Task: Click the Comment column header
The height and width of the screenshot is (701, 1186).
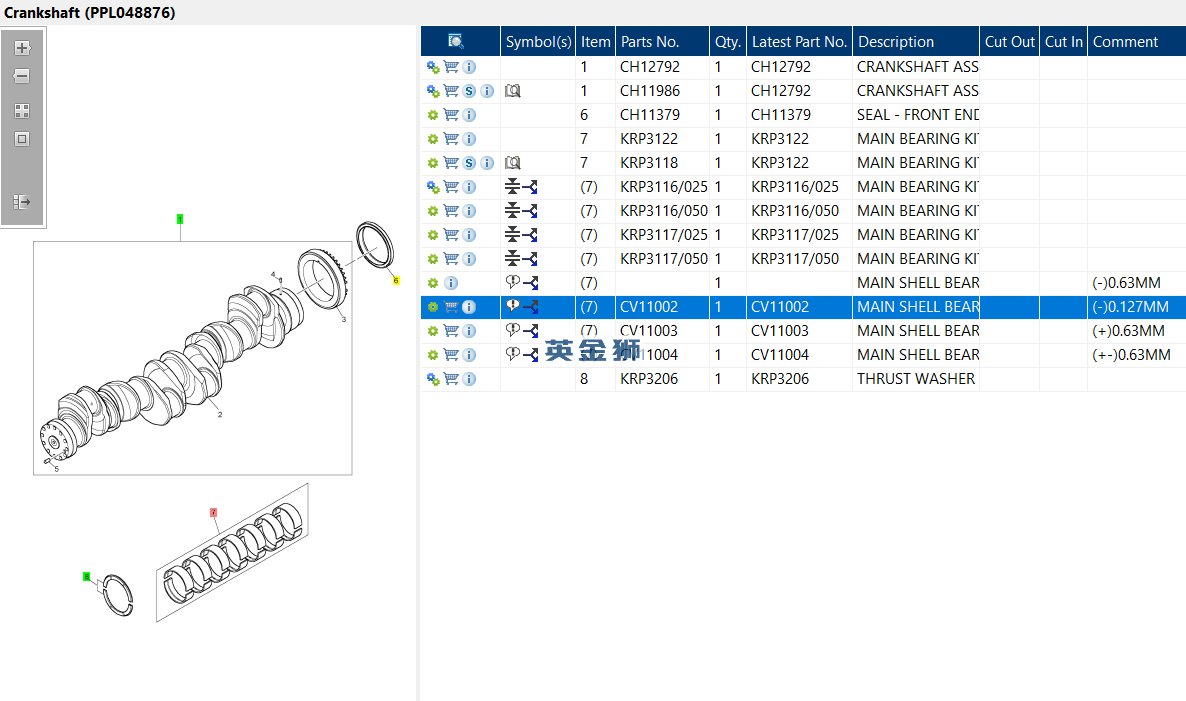Action: 1136,42
